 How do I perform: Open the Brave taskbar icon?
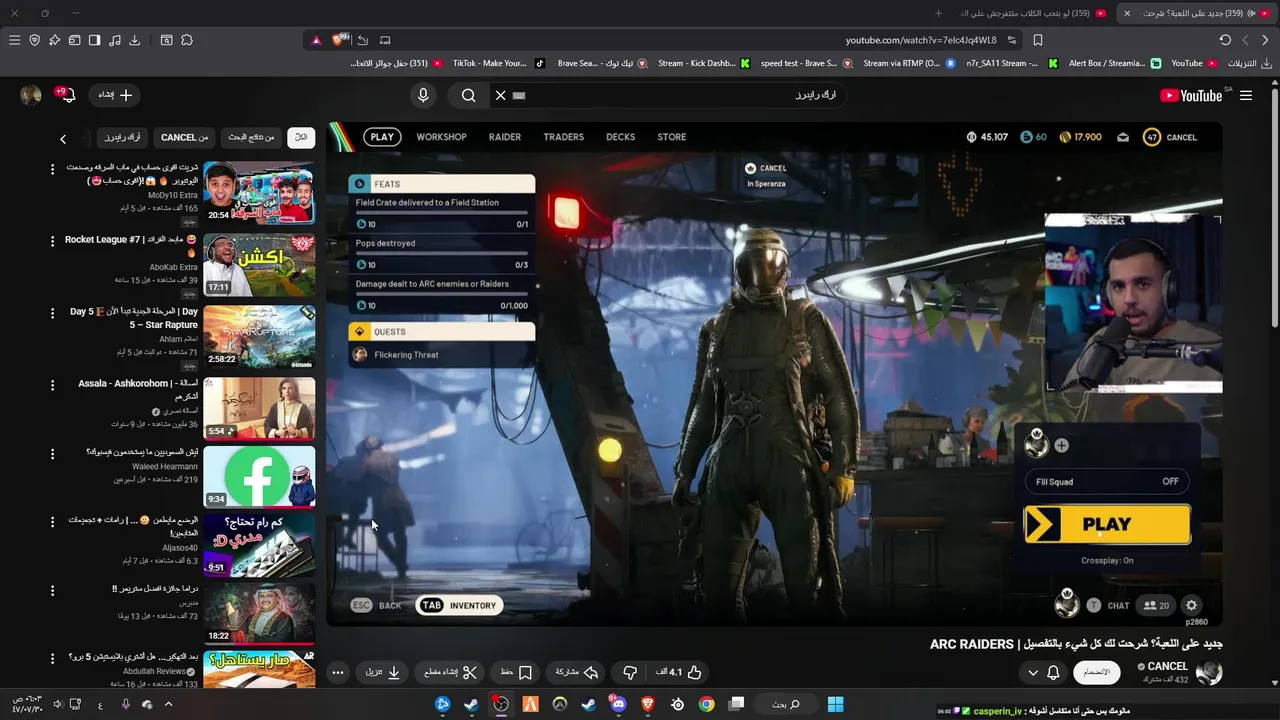[x=648, y=704]
